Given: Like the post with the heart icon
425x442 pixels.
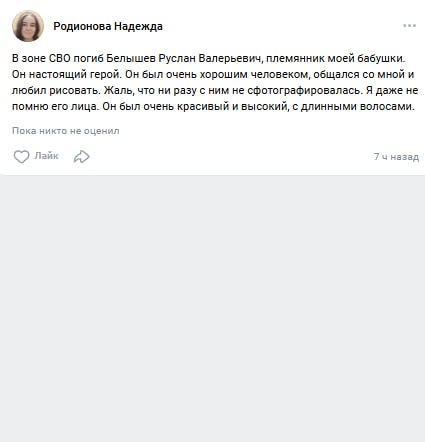Looking at the screenshot, I should point(21,156).
